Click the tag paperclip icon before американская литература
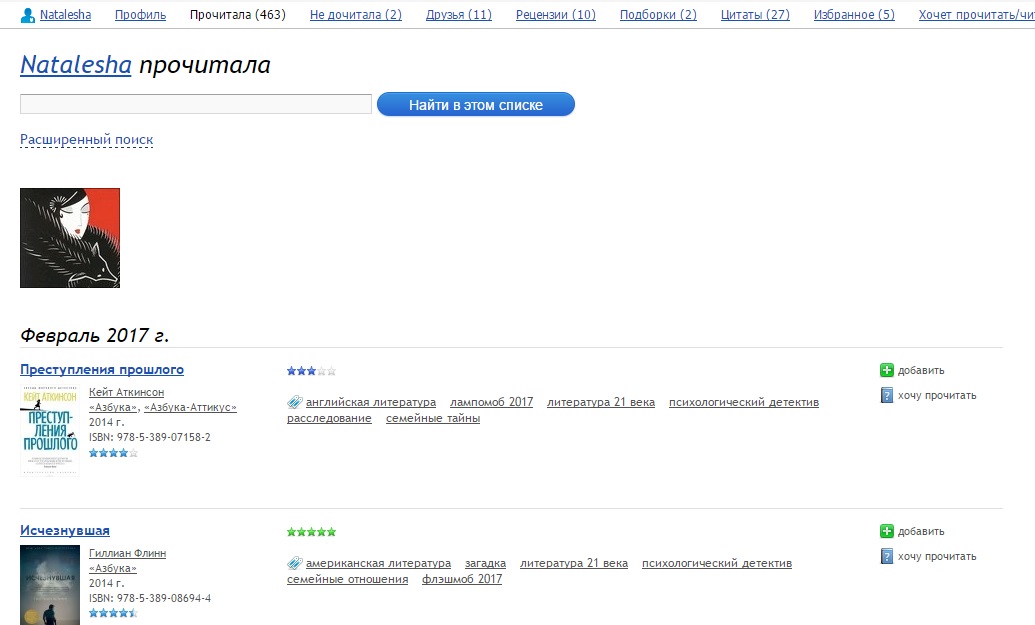 (294, 563)
